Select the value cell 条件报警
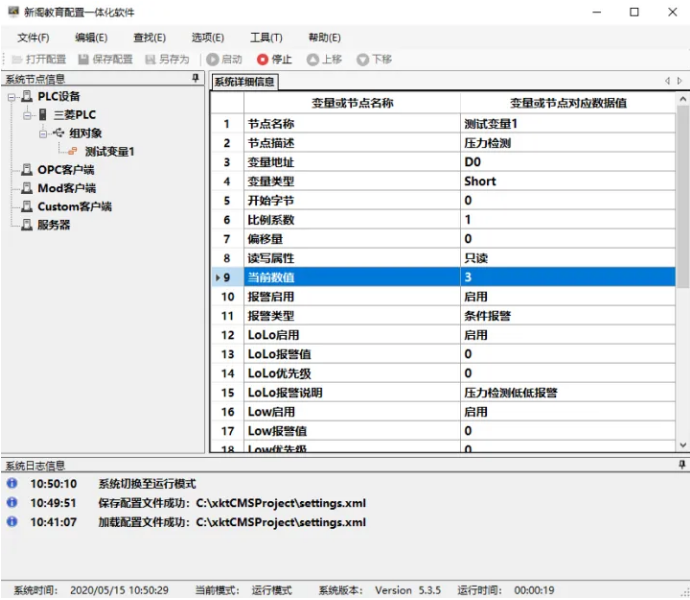 [x=568, y=316]
